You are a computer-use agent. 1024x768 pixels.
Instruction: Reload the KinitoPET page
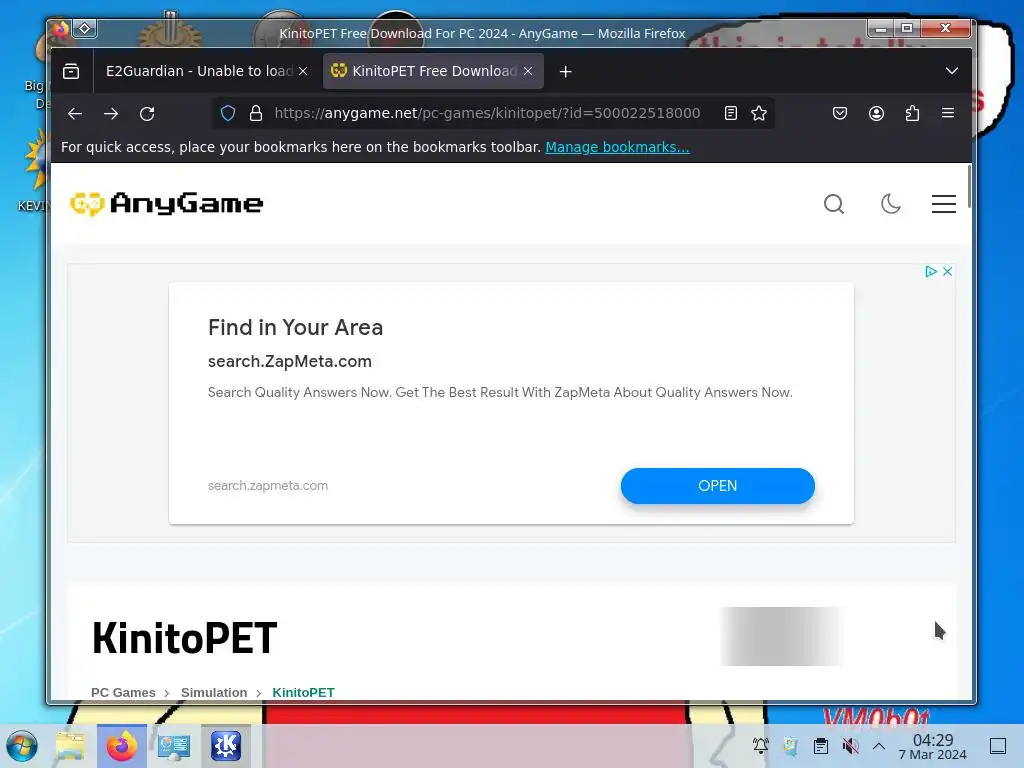[x=147, y=114]
